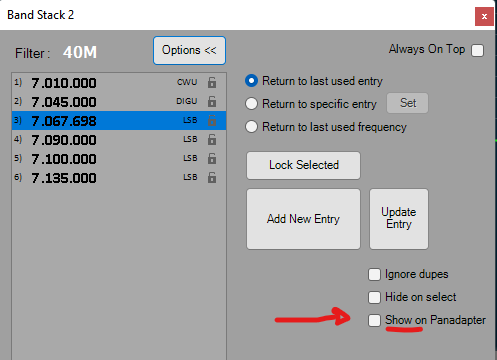Check the Ignore dupes option
497x360 pixels.
coord(374,275)
